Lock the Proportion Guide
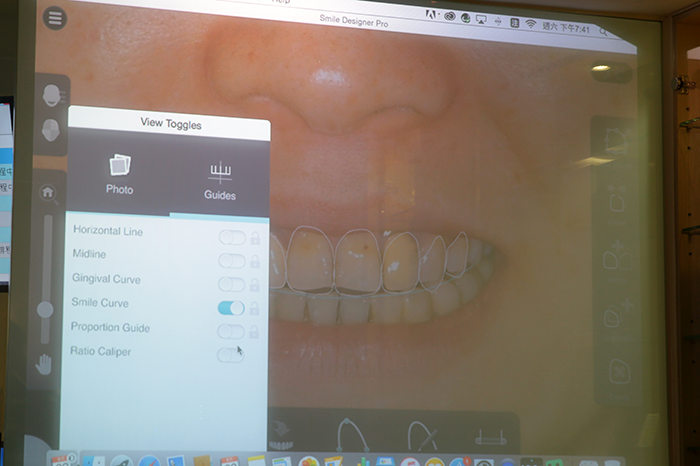700x466 pixels. (x=254, y=332)
